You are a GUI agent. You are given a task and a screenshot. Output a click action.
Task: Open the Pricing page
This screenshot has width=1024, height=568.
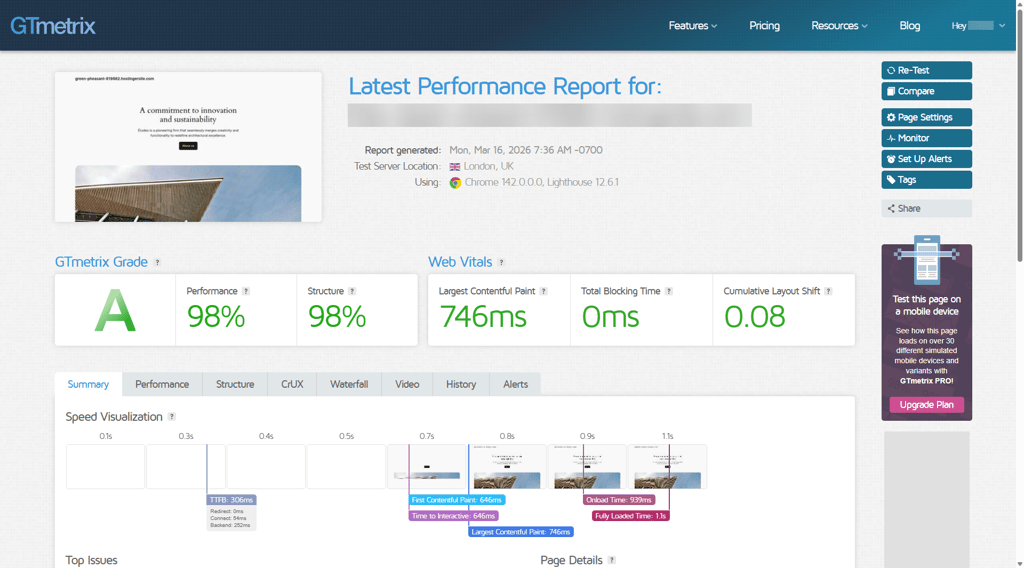764,25
